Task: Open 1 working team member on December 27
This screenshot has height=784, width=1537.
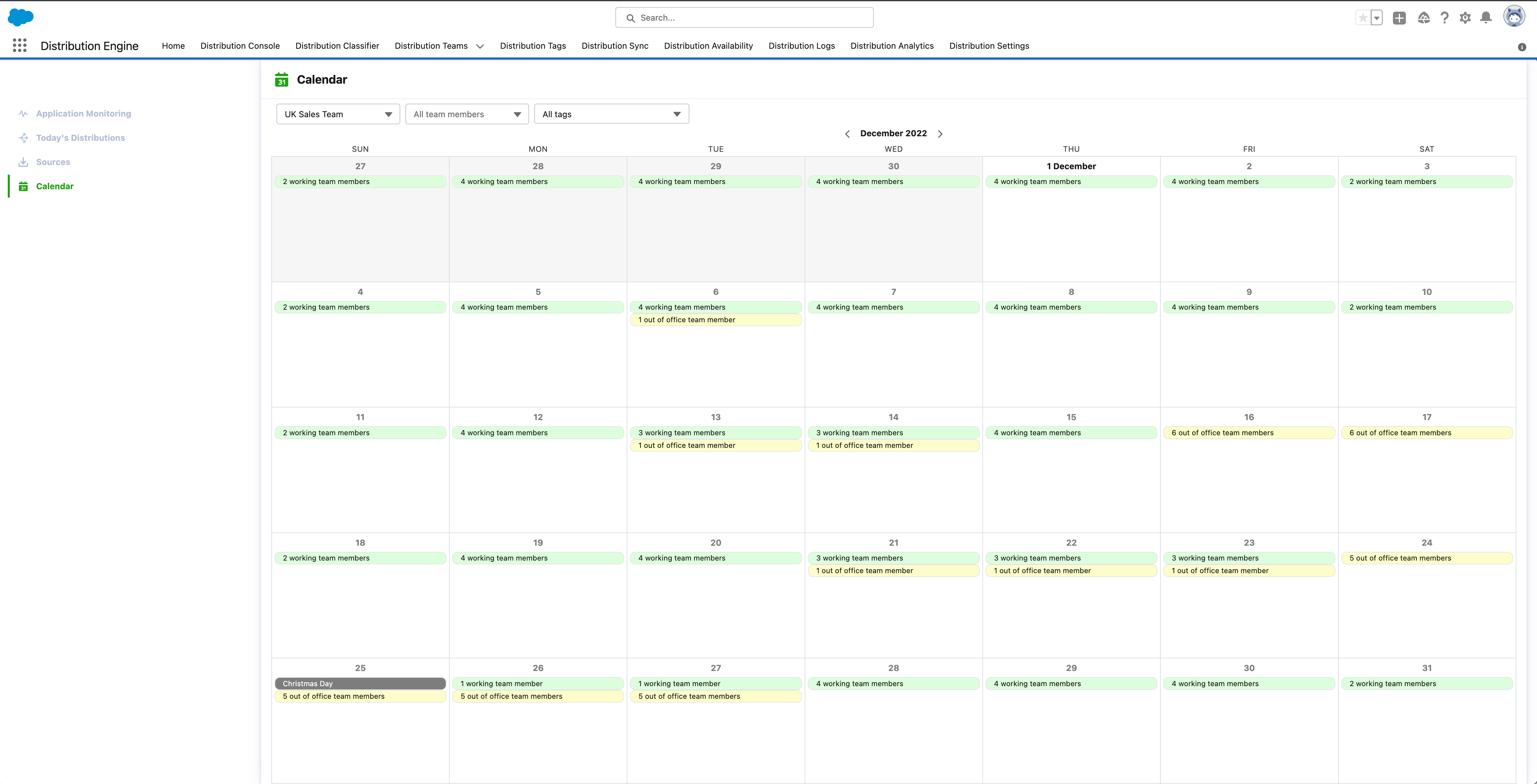Action: pyautogui.click(x=716, y=683)
